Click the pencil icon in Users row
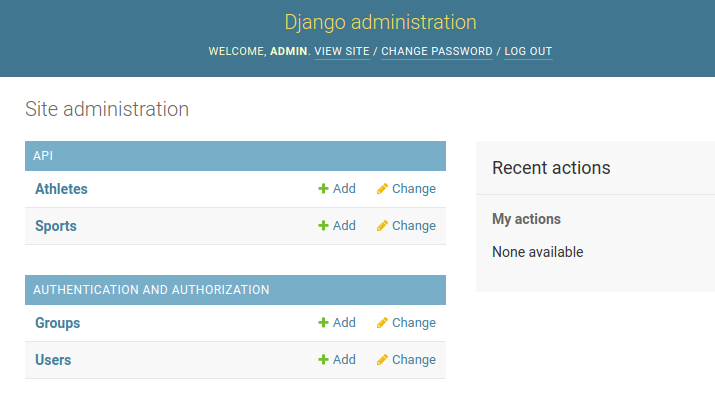The image size is (715, 416). [x=382, y=359]
